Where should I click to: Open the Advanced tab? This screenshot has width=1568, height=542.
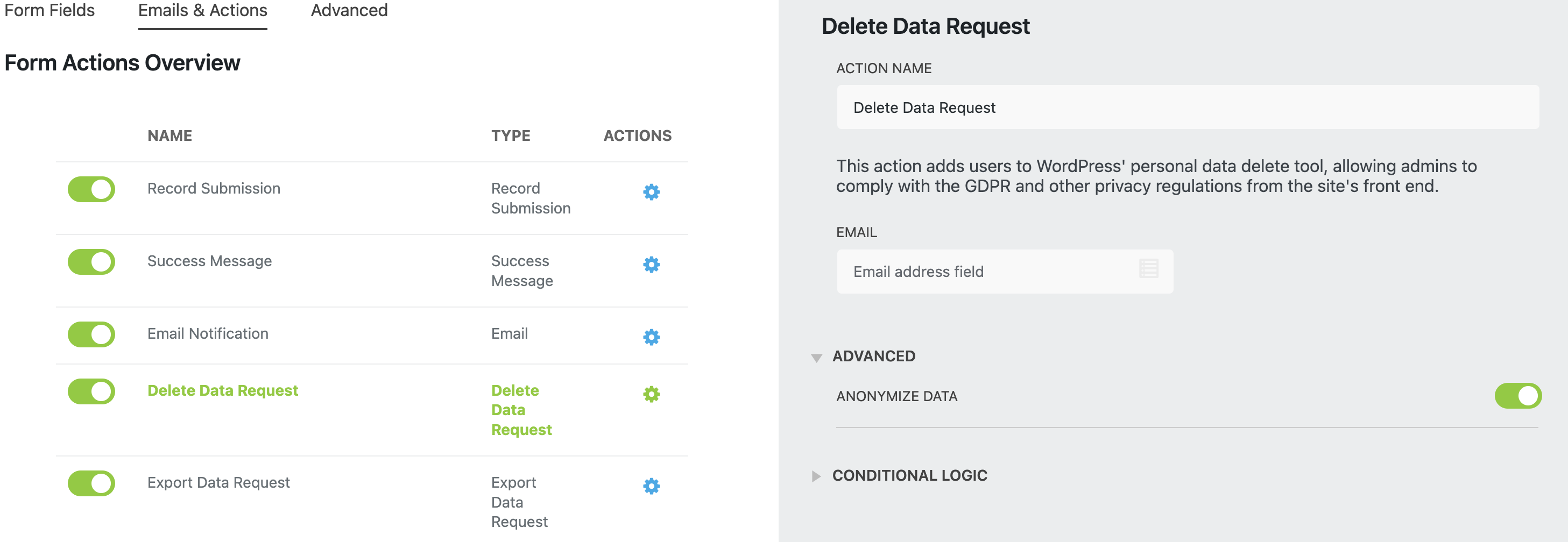coord(349,10)
